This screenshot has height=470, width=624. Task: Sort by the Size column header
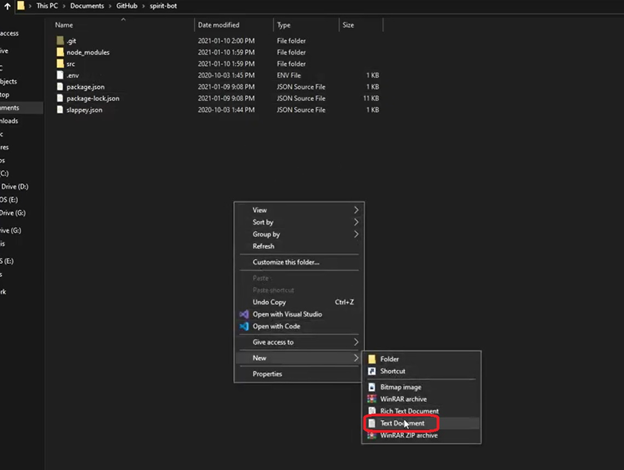tap(348, 25)
